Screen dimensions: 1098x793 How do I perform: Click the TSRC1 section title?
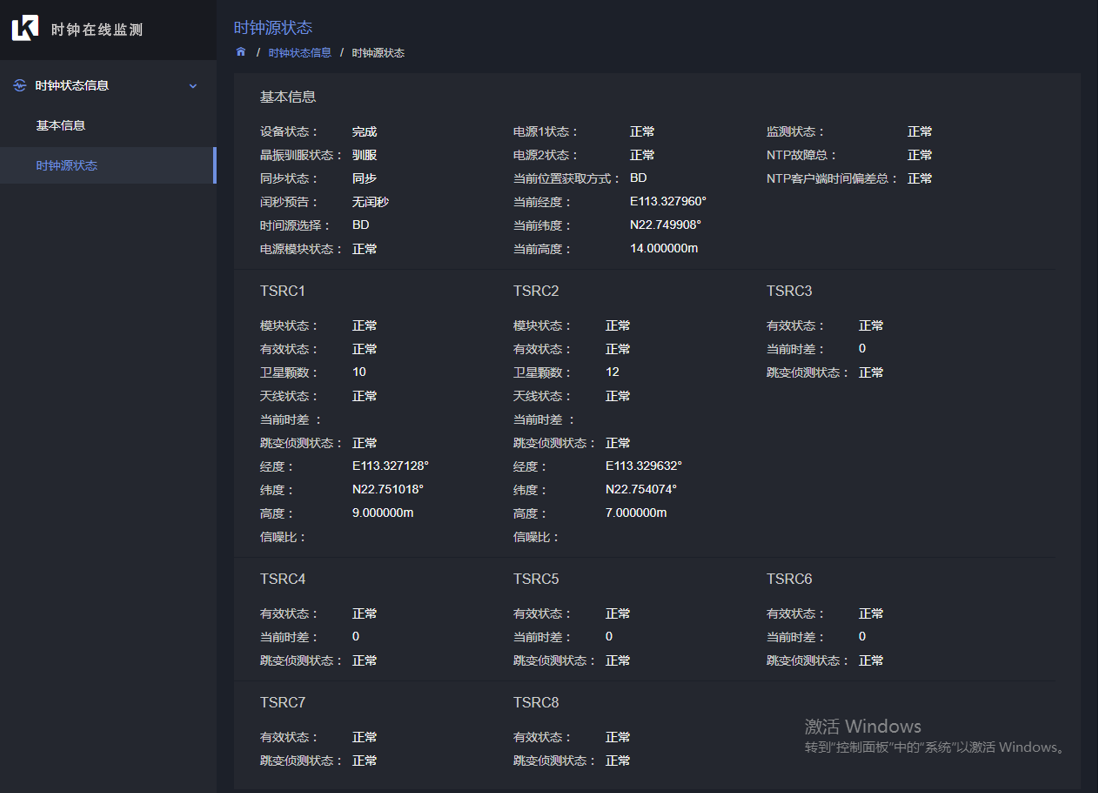tap(283, 291)
